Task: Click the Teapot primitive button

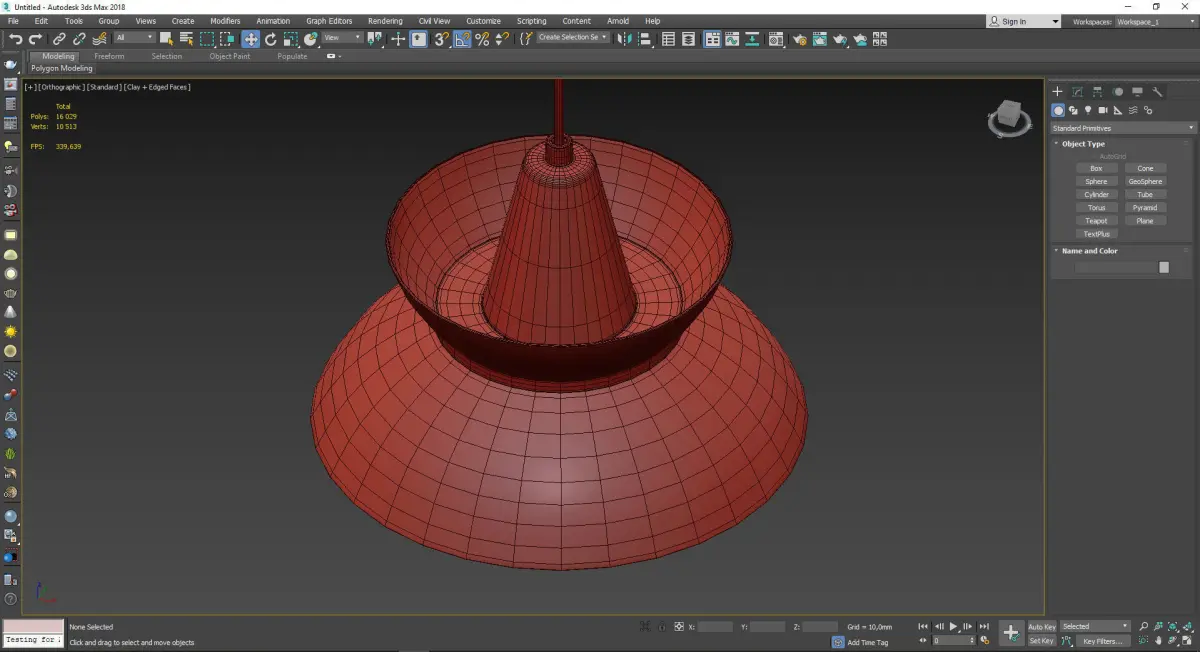Action: point(1096,221)
